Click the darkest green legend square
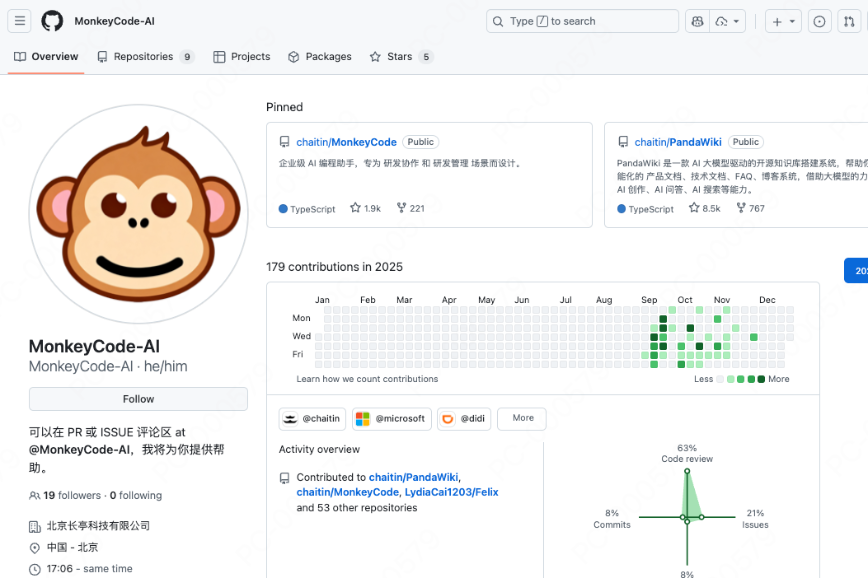The image size is (868, 578). pyautogui.click(x=761, y=379)
